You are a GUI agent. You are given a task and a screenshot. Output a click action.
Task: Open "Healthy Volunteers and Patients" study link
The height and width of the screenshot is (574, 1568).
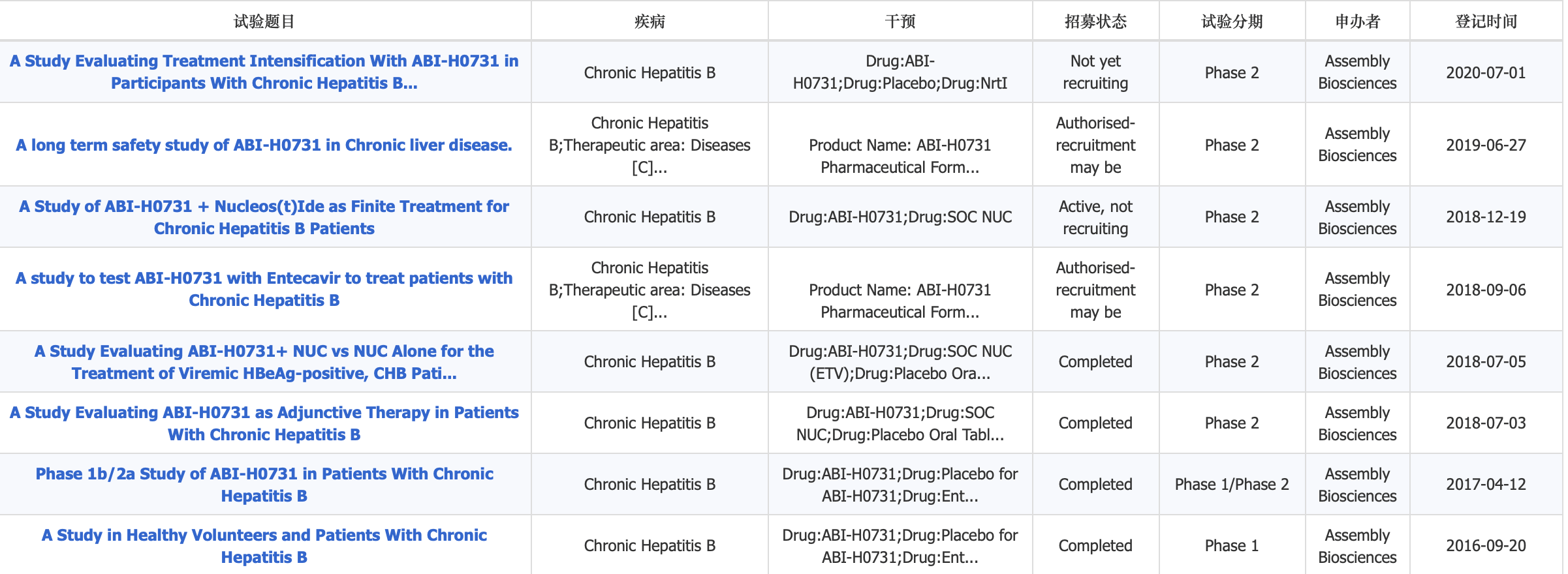tap(264, 546)
